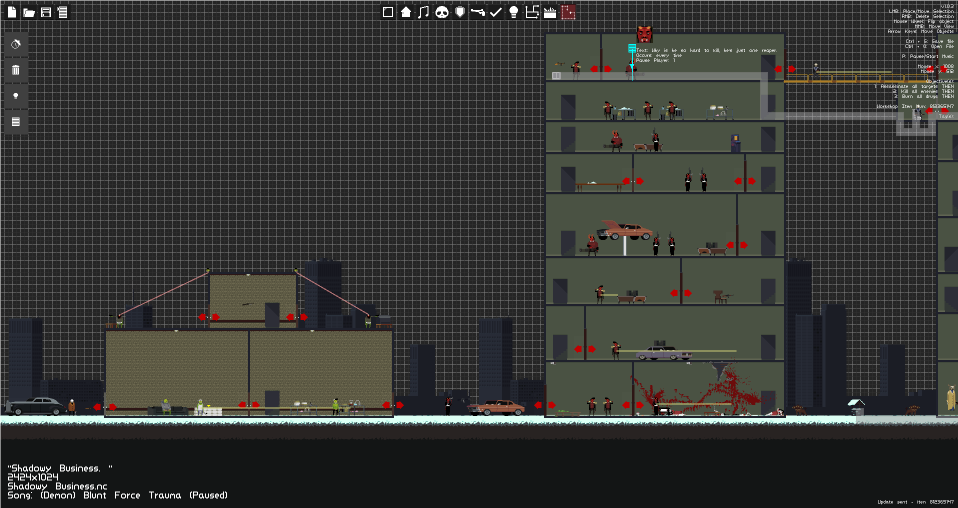Select the walls house icon tool

406,12
